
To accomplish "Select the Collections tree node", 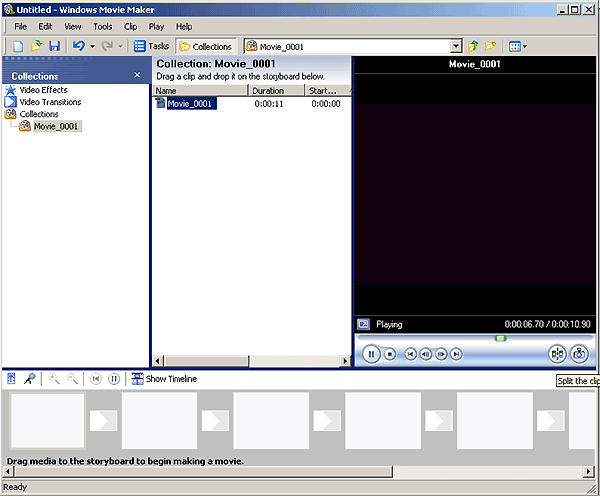I will 39,114.
